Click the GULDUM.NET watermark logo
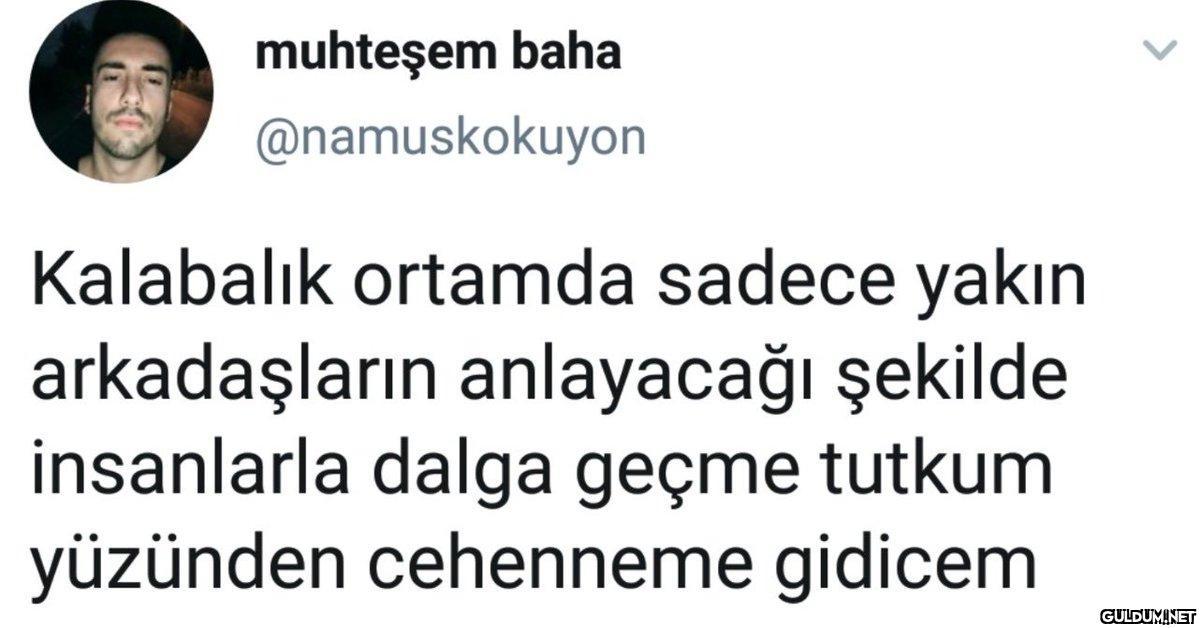The image size is (1200, 628). (x=1147, y=613)
